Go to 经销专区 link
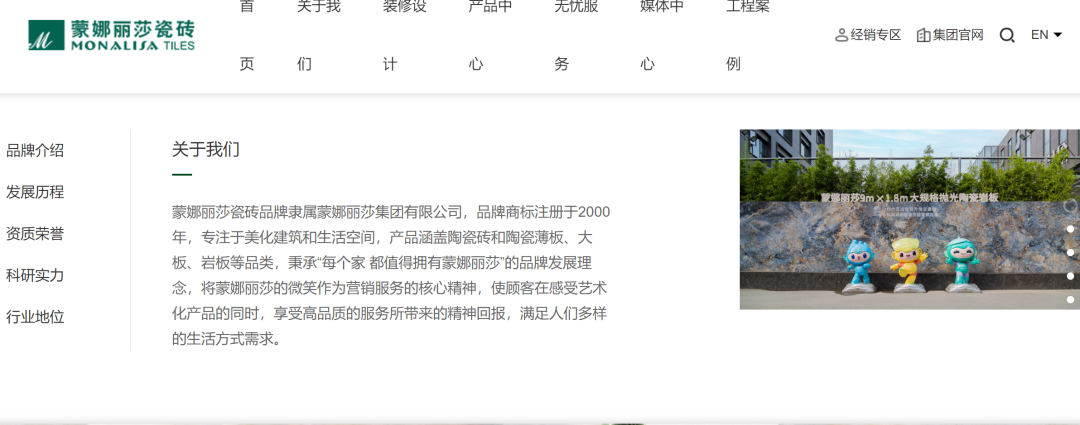 pyautogui.click(x=876, y=35)
